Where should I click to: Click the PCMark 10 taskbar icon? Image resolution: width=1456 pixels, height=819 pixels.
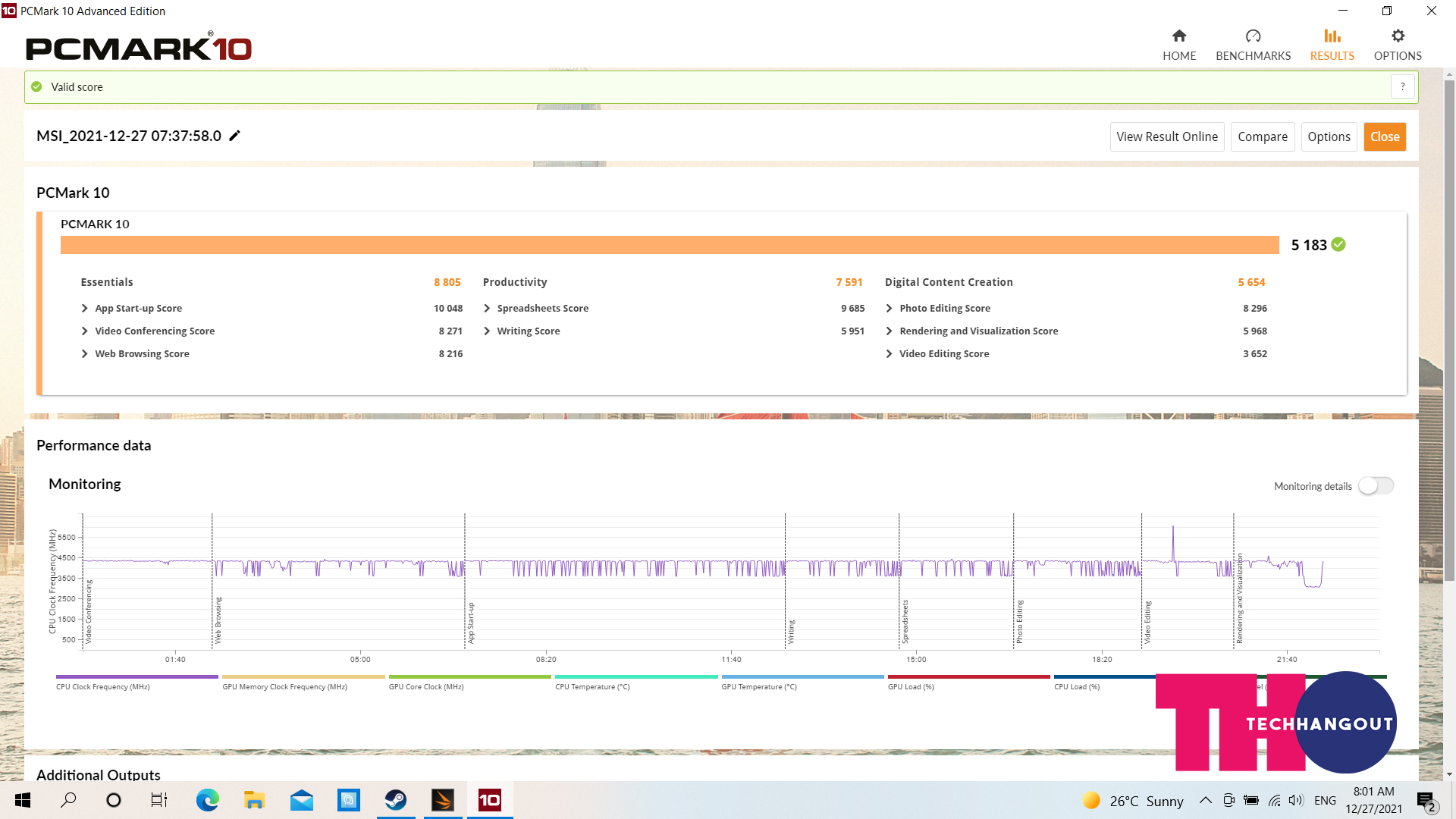(490, 800)
